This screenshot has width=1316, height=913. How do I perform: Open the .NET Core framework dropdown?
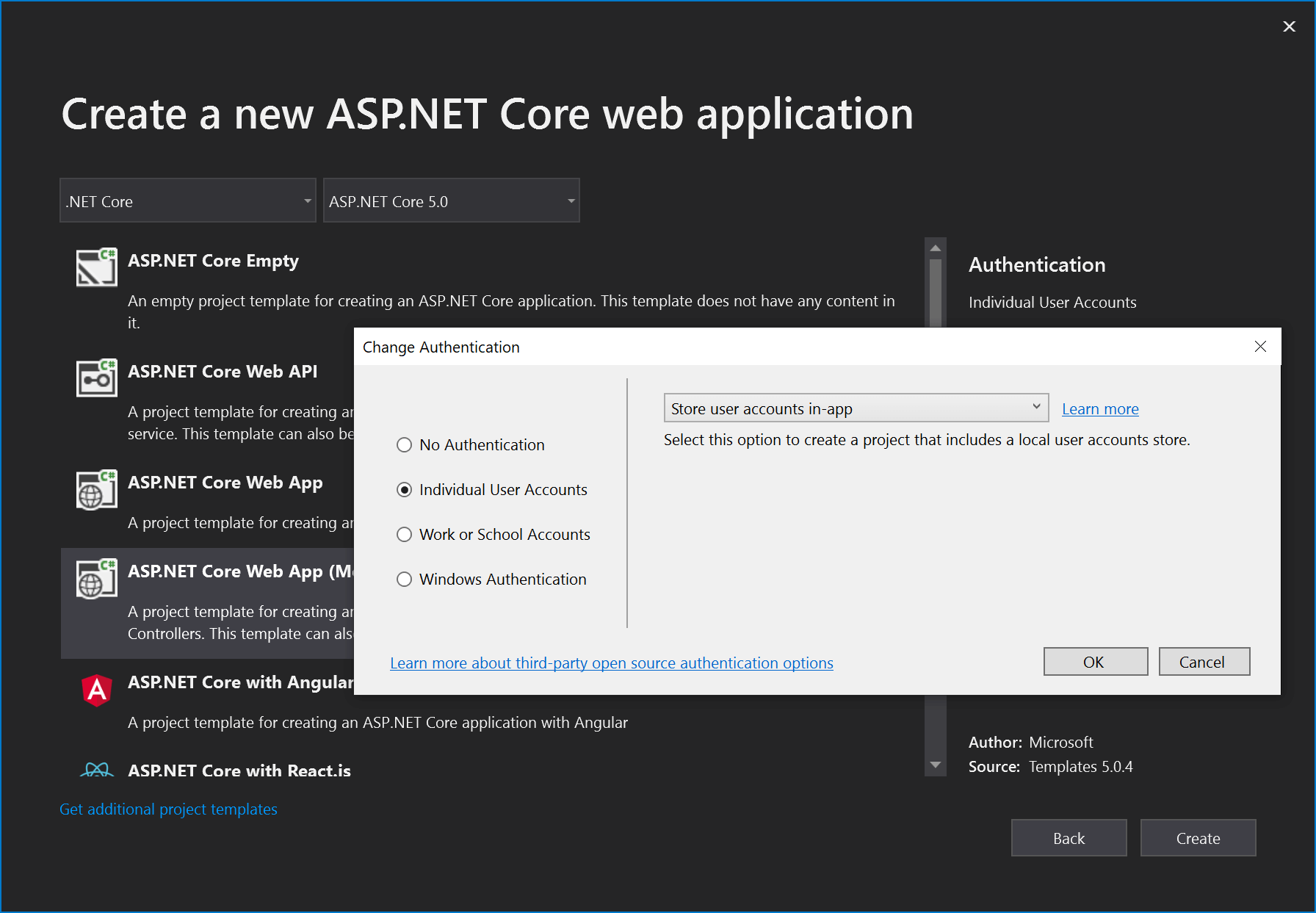(187, 200)
